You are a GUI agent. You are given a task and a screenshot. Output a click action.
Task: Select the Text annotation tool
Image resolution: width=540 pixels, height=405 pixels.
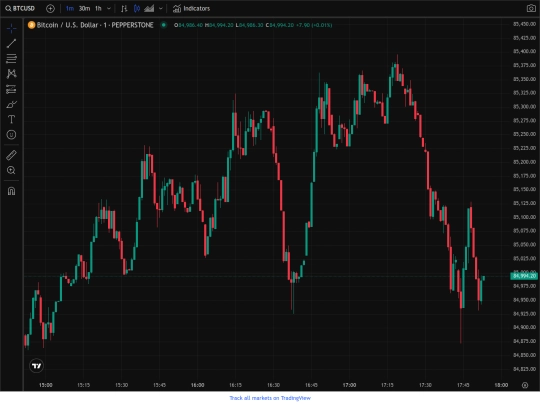pyautogui.click(x=11, y=120)
